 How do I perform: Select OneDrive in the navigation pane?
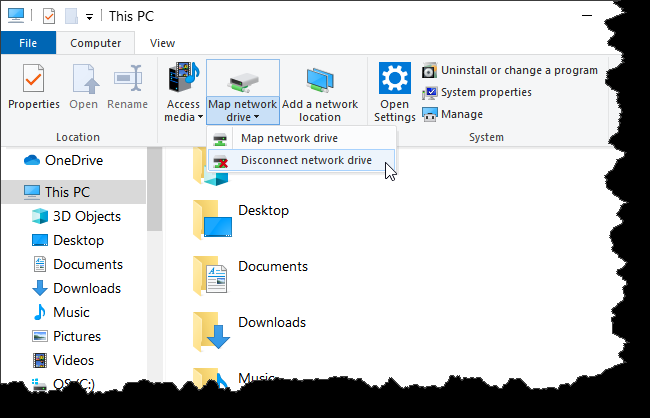[74, 160]
